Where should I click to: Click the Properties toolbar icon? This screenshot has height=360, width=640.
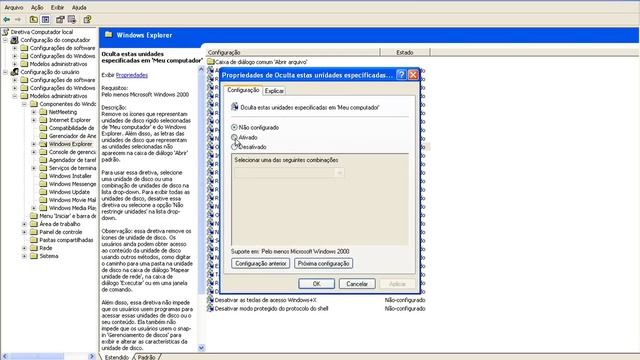point(60,19)
